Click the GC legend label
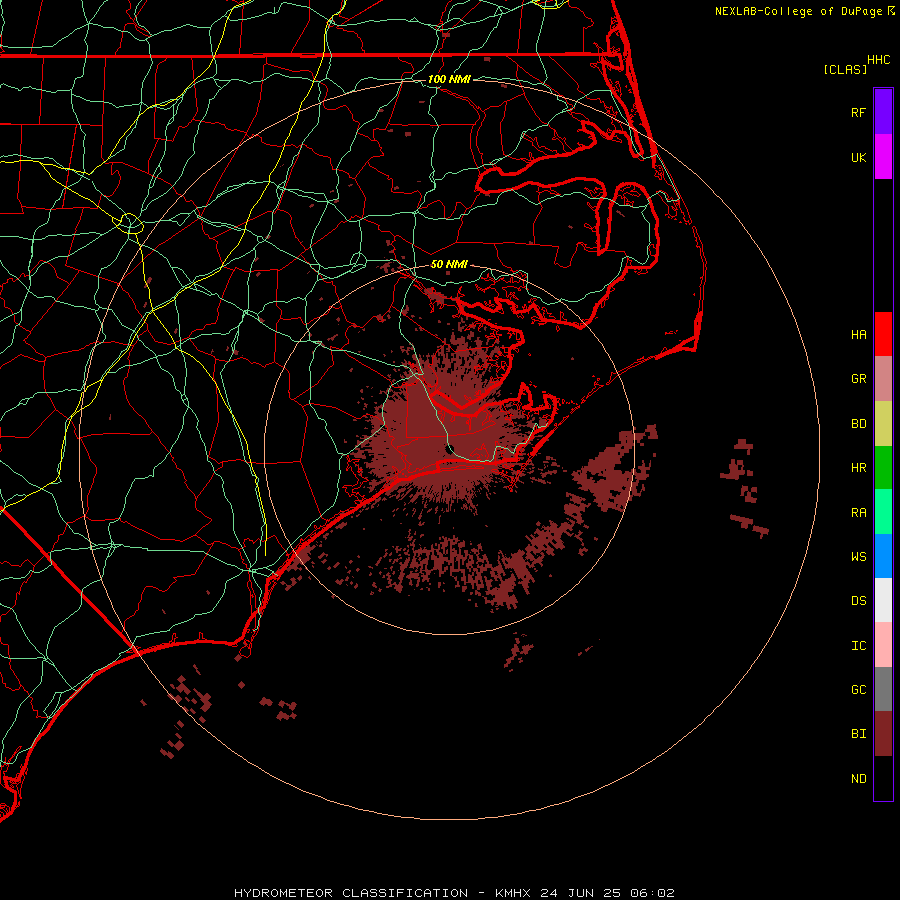 pyautogui.click(x=858, y=690)
